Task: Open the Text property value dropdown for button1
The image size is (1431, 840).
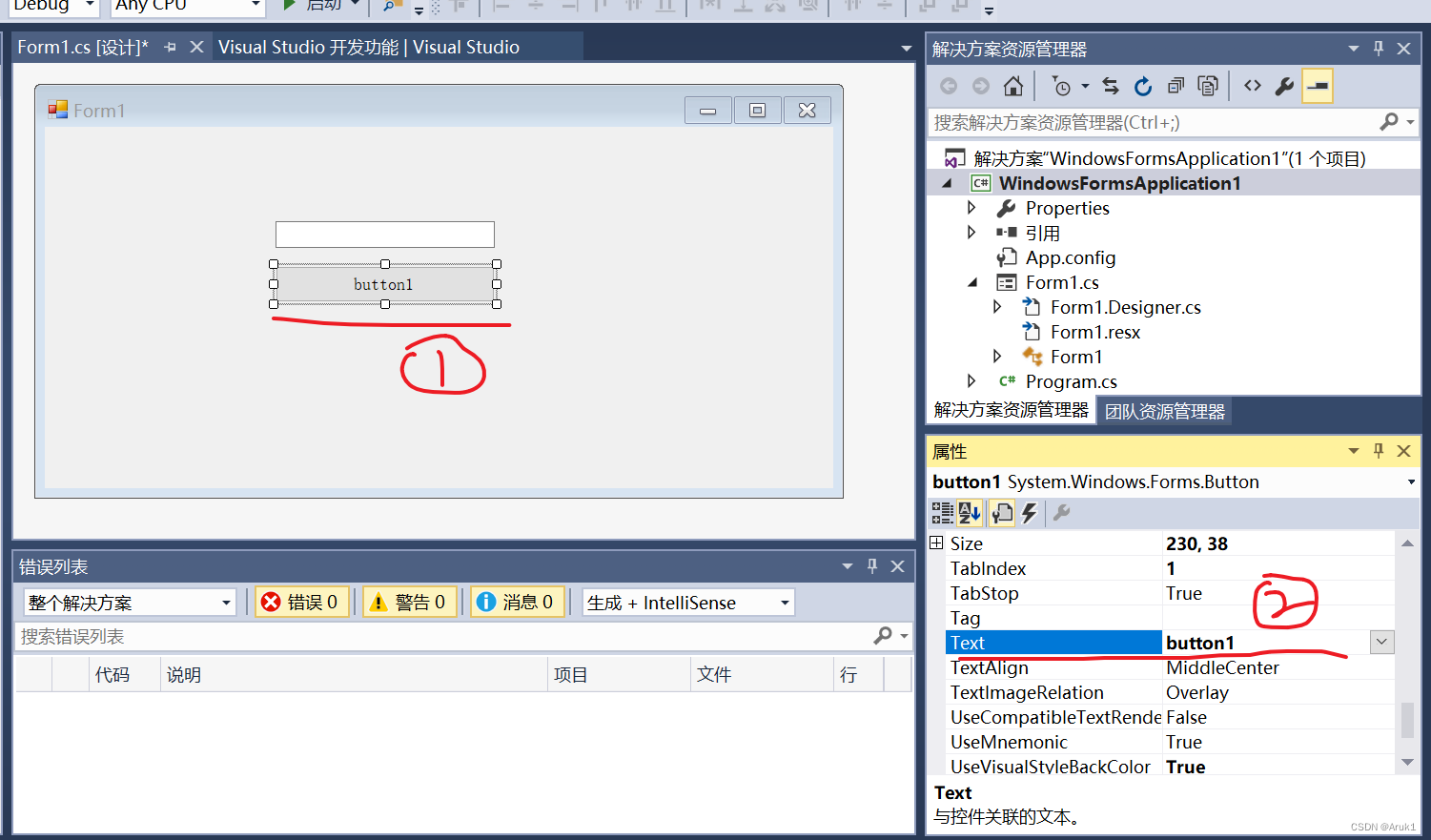Action: point(1381,642)
